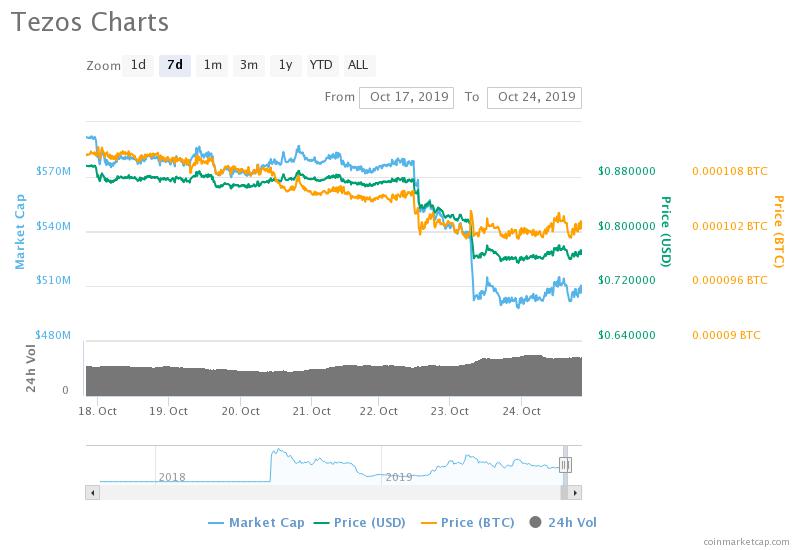Click the 23. Oct axis label

point(449,411)
